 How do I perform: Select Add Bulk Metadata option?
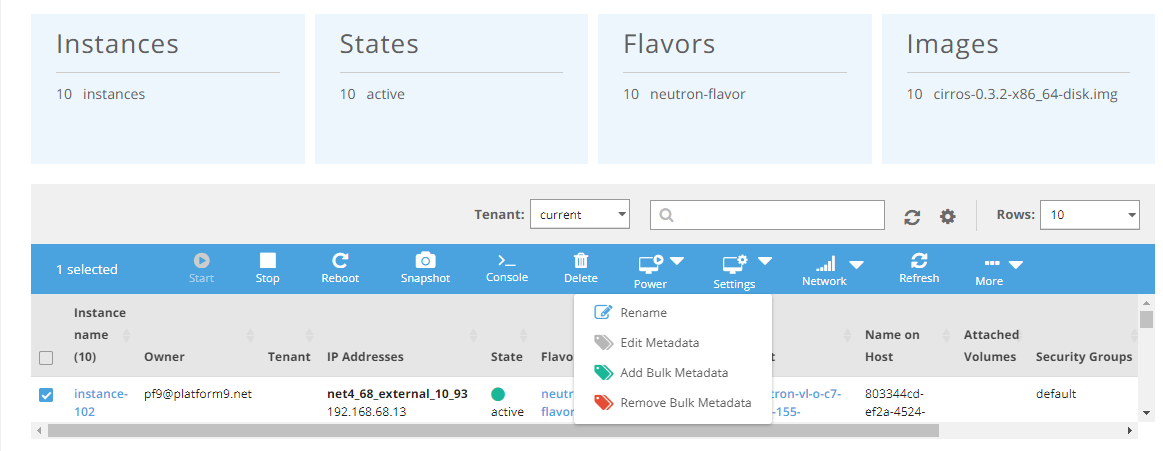[673, 373]
